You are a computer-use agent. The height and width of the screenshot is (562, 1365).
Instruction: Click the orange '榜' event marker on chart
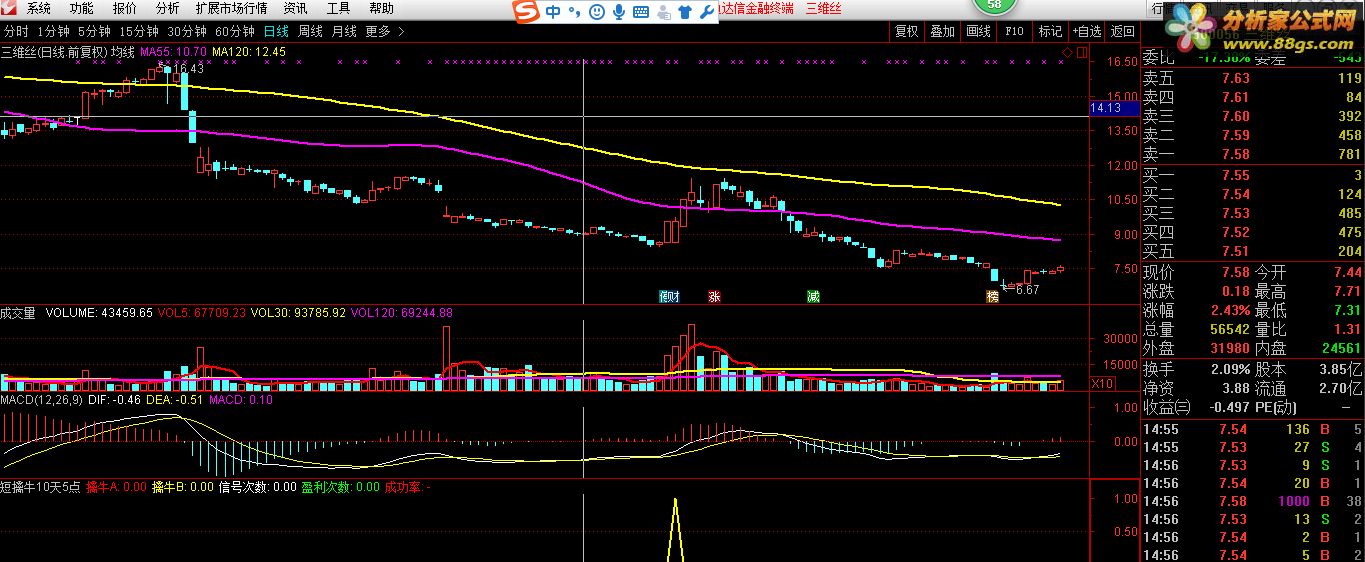[x=992, y=296]
